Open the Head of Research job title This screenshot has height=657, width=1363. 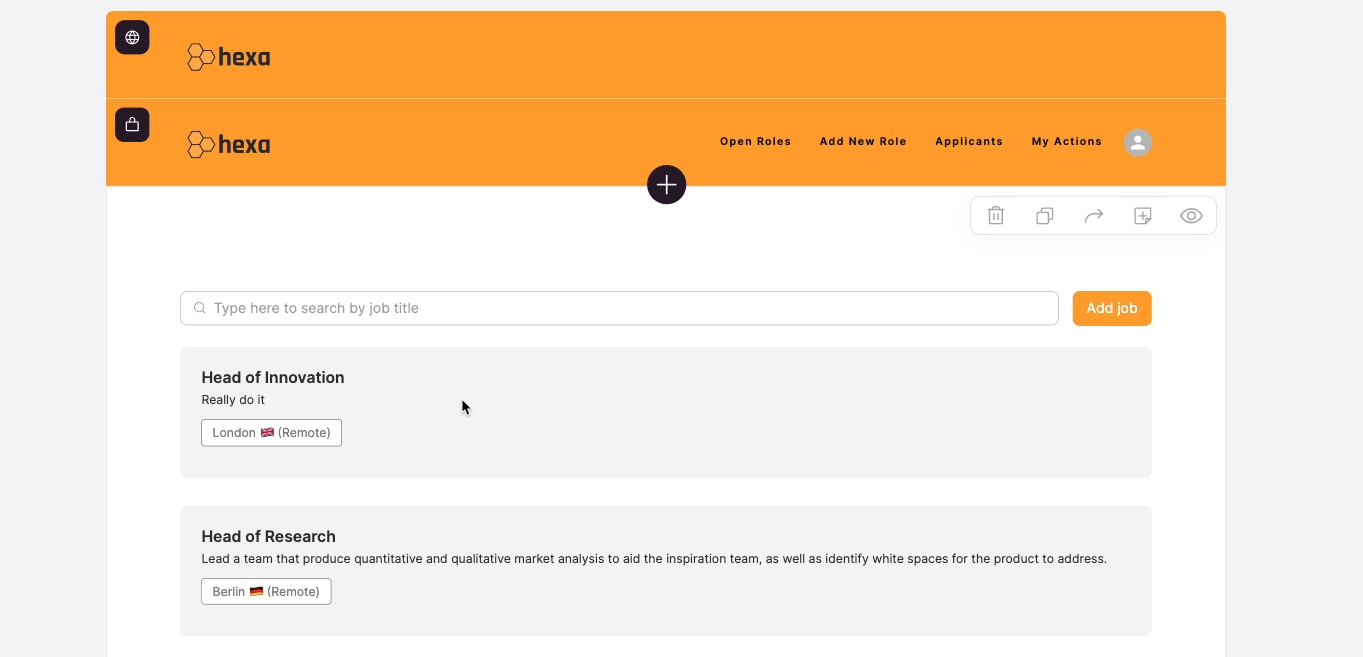[269, 536]
